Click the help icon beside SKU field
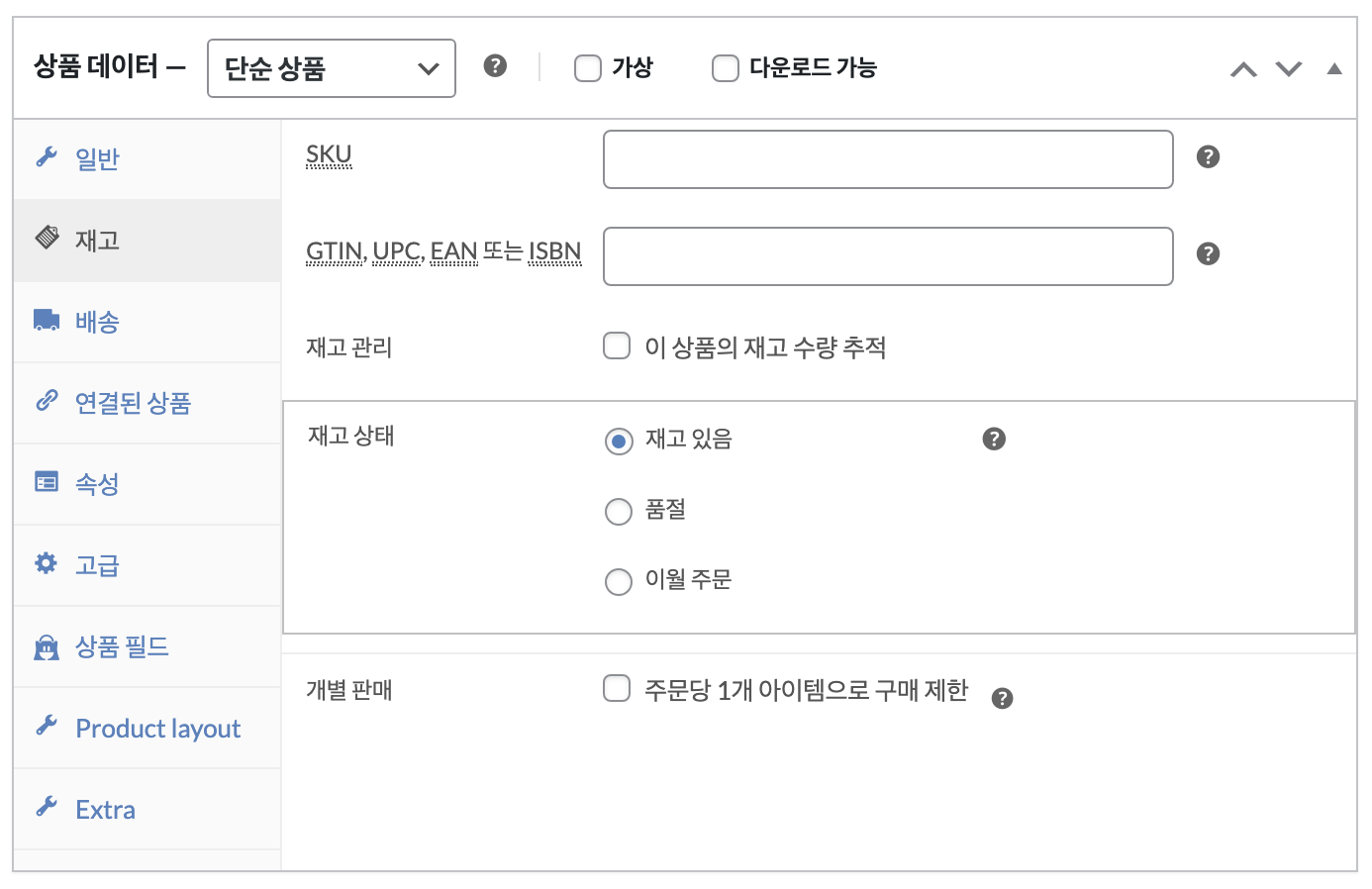The image size is (1372, 889). tap(1208, 156)
